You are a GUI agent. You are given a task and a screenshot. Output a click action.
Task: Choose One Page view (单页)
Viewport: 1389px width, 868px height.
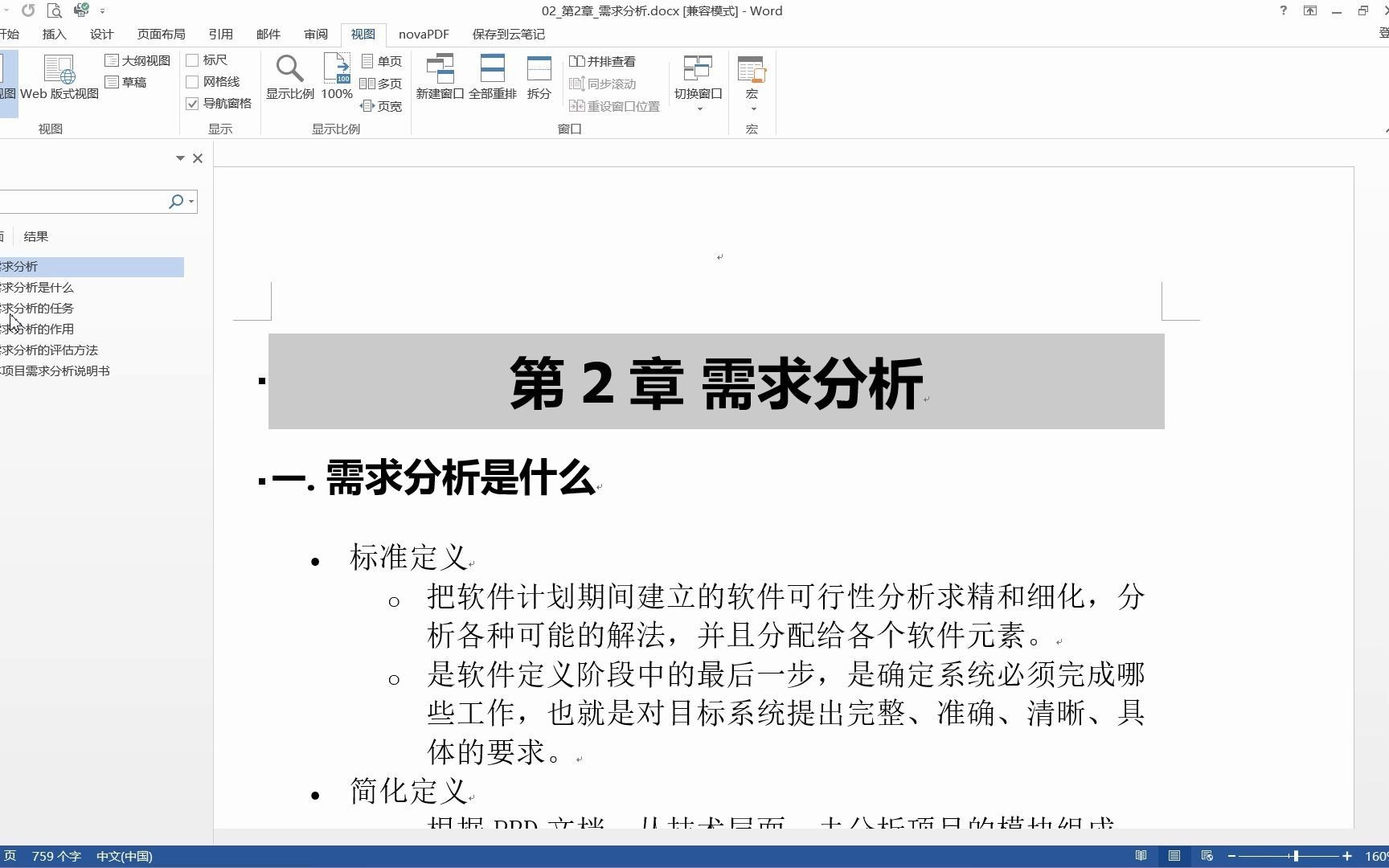381,61
